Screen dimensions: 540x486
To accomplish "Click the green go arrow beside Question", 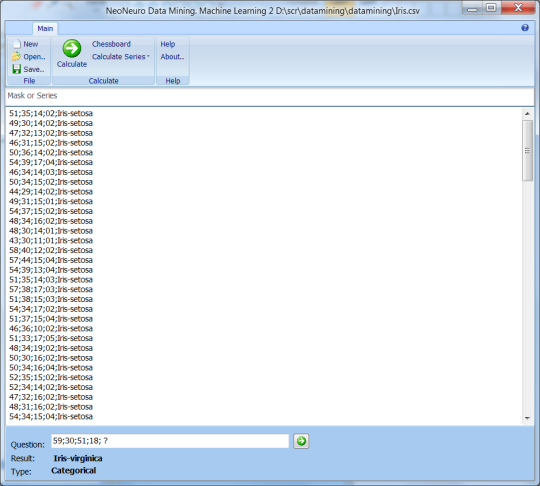I will [301, 441].
